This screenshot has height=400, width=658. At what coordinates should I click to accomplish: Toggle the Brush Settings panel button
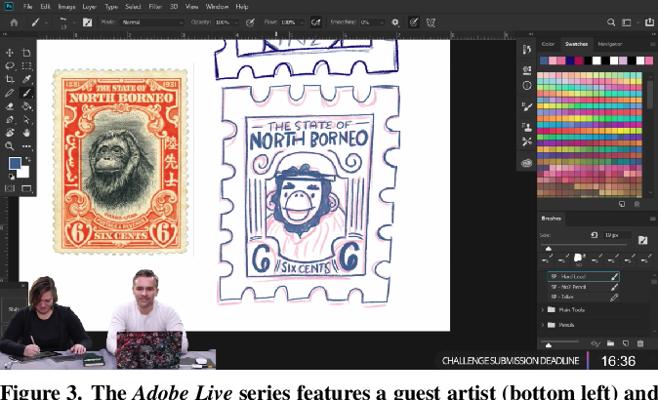coord(87,22)
